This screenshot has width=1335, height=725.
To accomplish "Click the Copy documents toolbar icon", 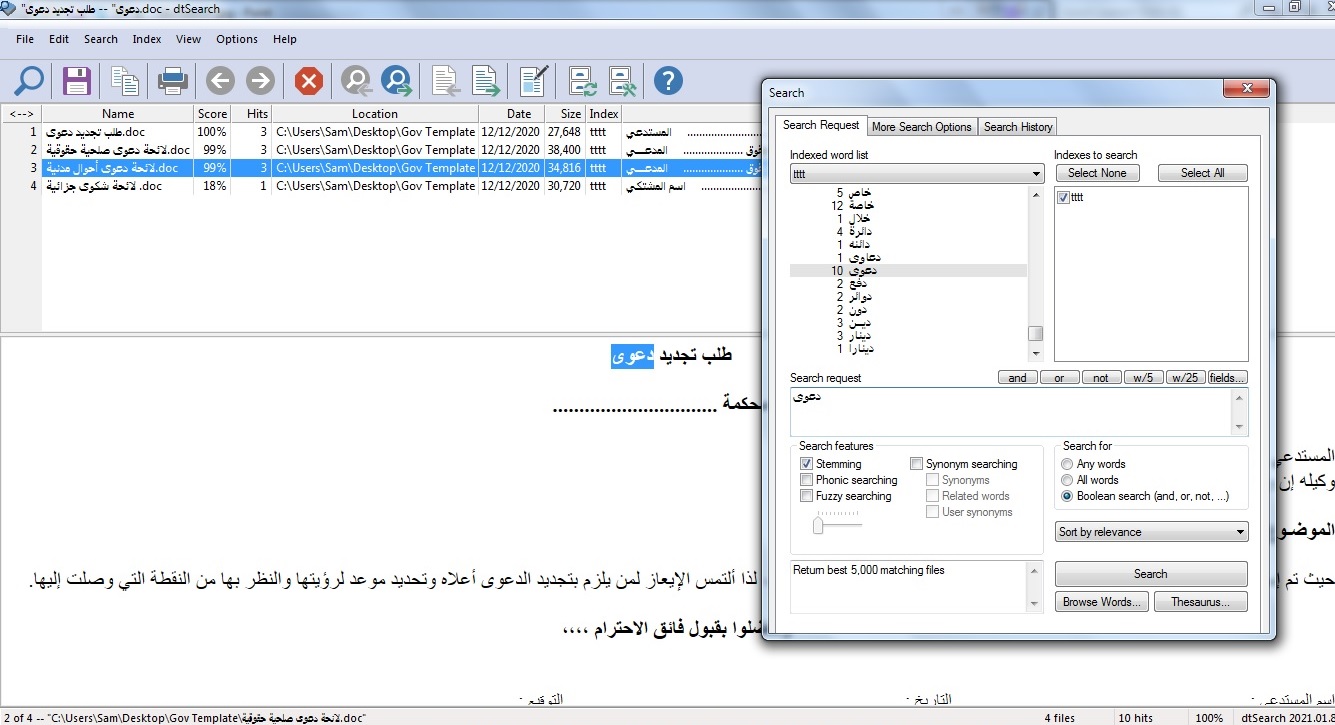I will point(126,80).
